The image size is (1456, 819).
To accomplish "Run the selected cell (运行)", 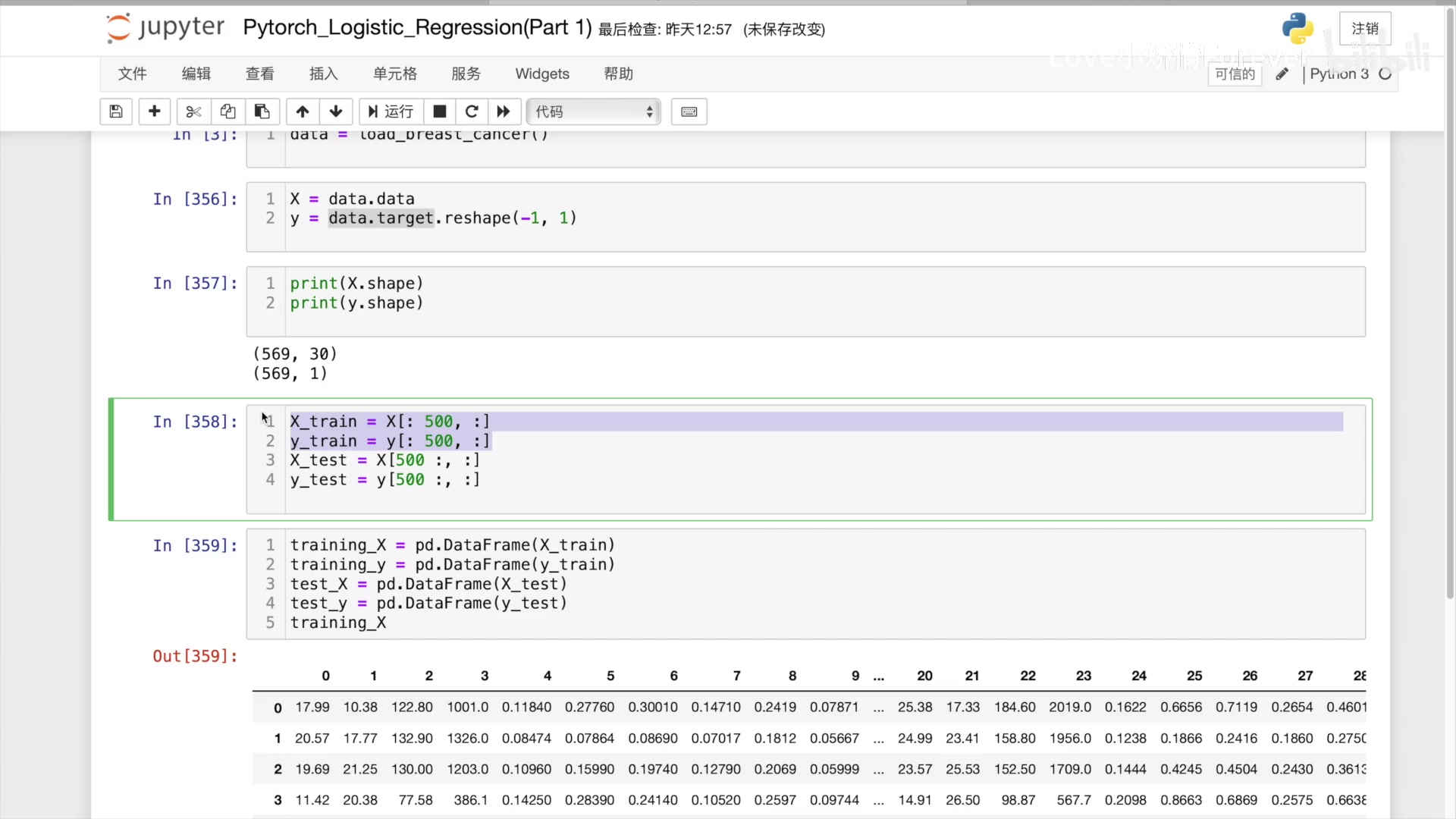I will coord(391,111).
